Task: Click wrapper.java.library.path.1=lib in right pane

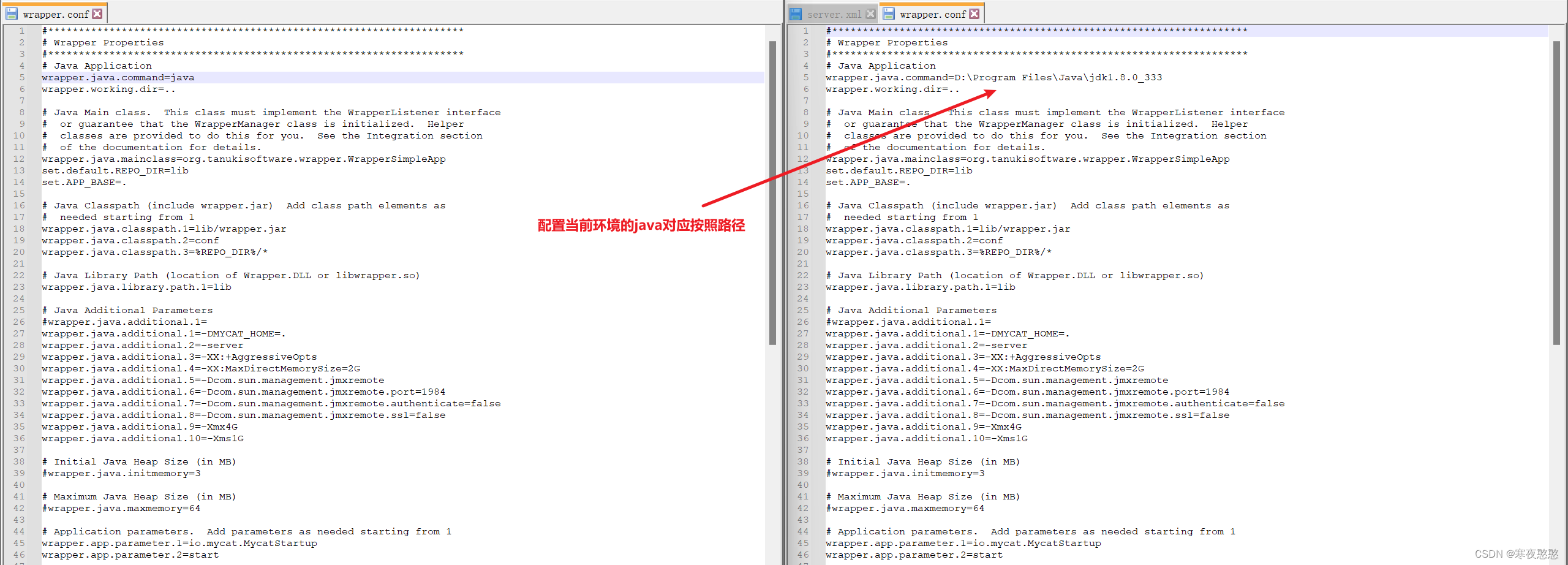Action: [x=920, y=287]
